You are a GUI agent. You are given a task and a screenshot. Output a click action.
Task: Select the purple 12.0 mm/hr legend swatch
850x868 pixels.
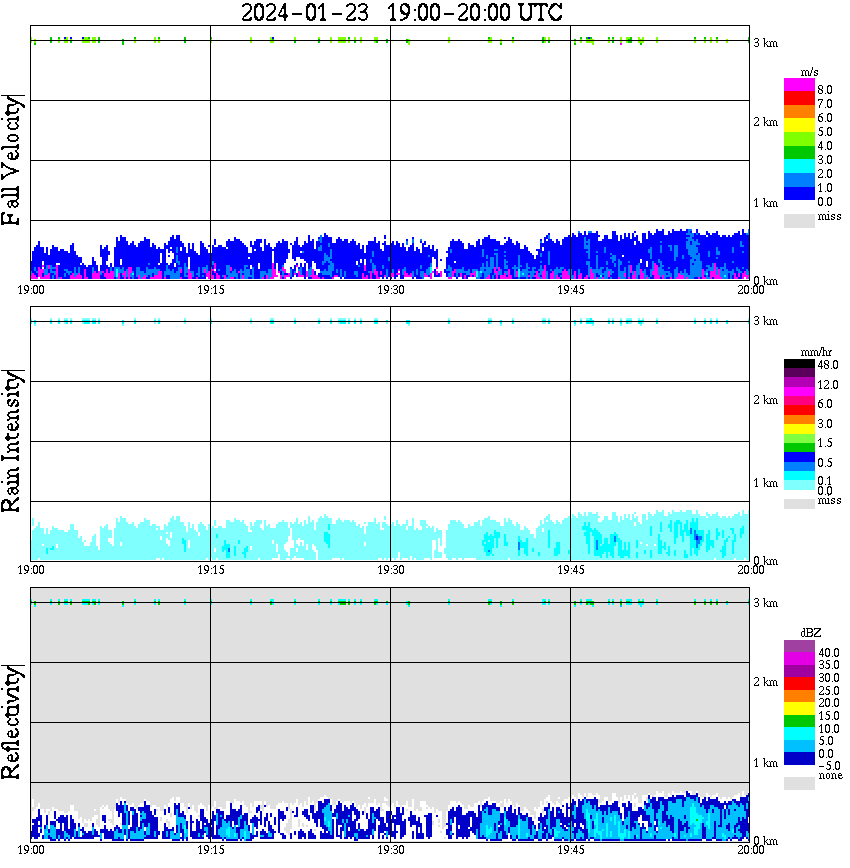799,383
